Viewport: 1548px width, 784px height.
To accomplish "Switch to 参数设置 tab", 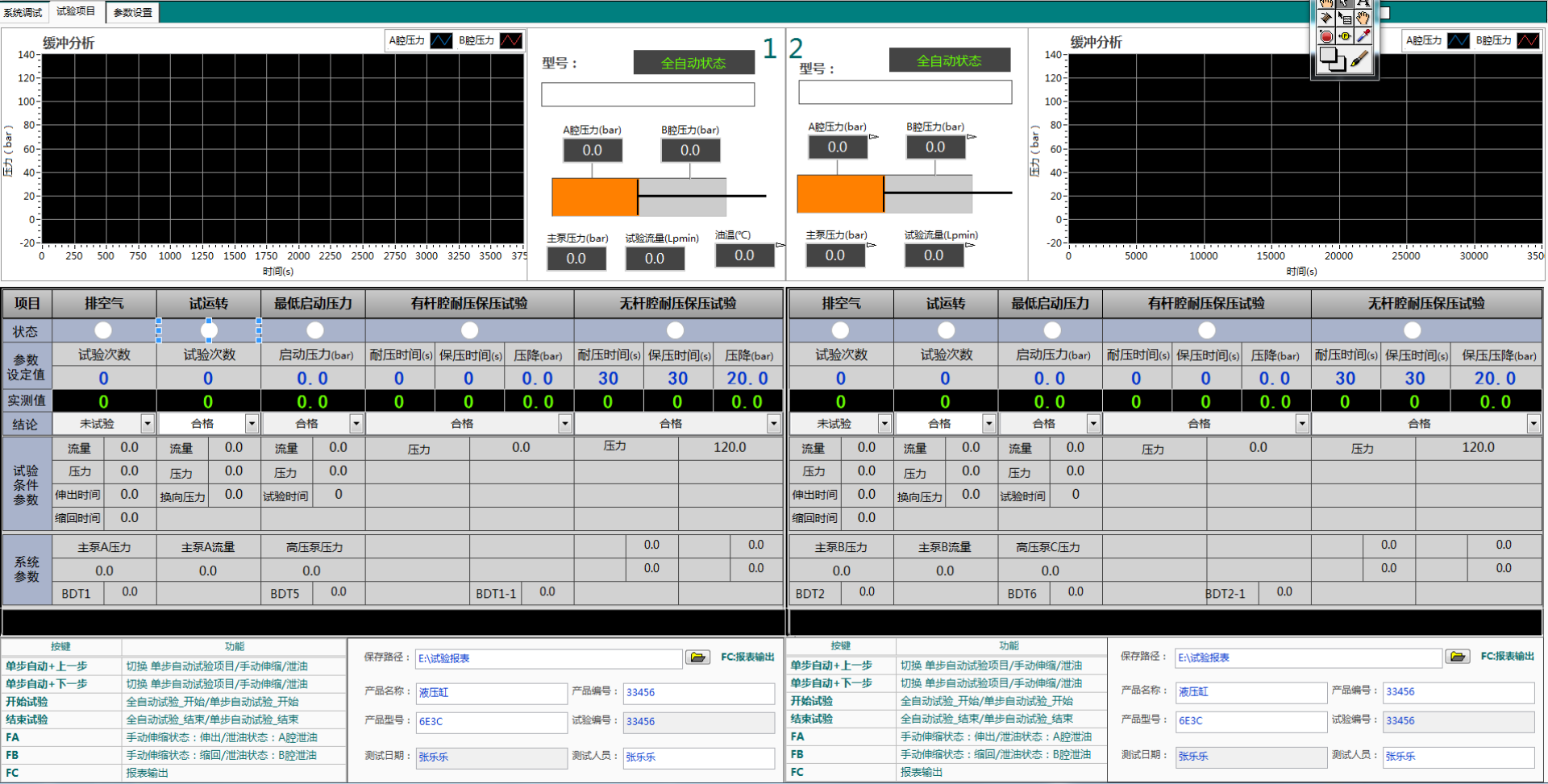I will (x=132, y=12).
